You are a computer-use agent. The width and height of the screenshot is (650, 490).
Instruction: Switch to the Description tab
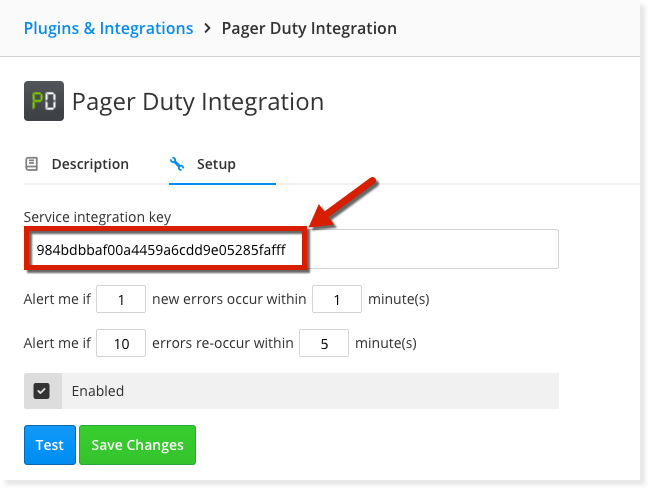(77, 164)
